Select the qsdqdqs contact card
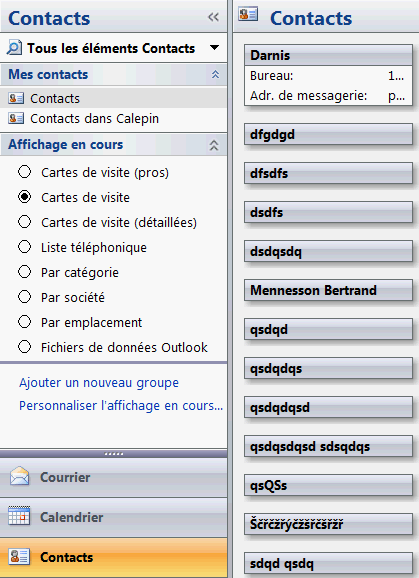 328,368
